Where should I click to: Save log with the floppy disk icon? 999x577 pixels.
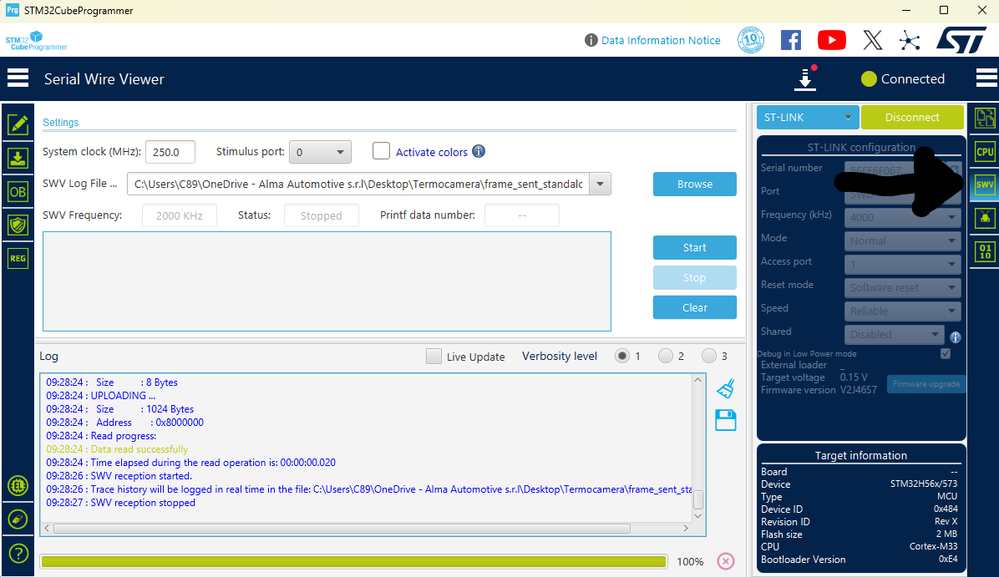pyautogui.click(x=726, y=420)
